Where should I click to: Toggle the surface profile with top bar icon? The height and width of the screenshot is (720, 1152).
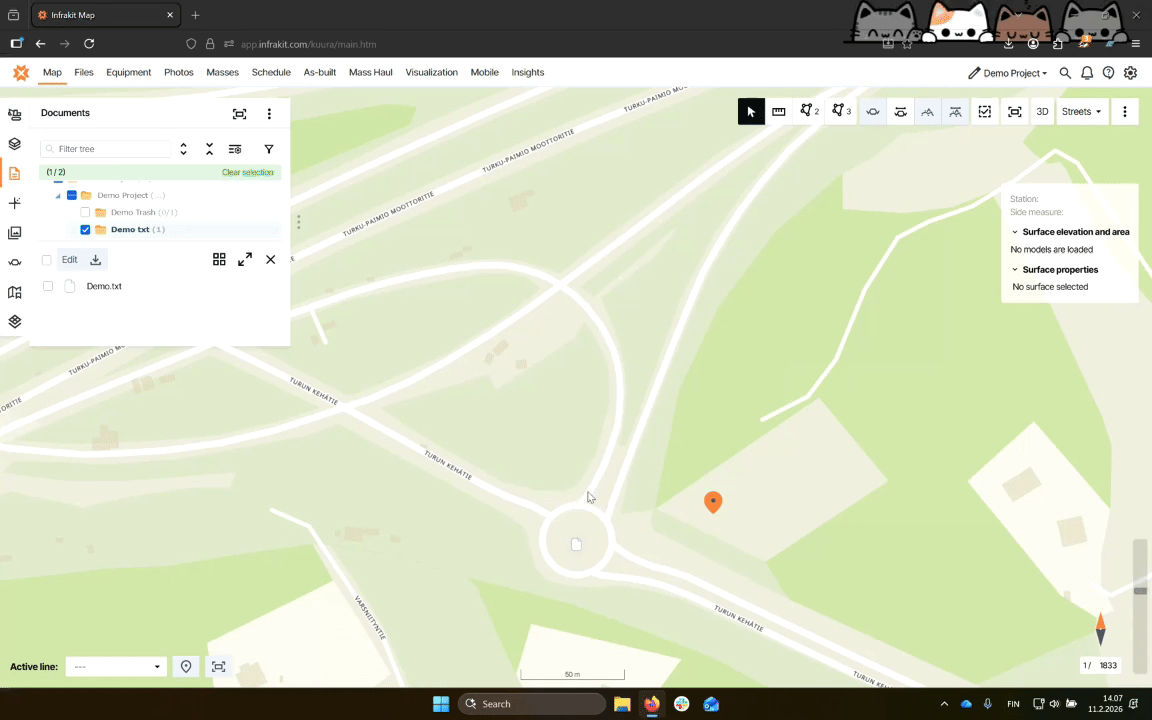click(955, 112)
